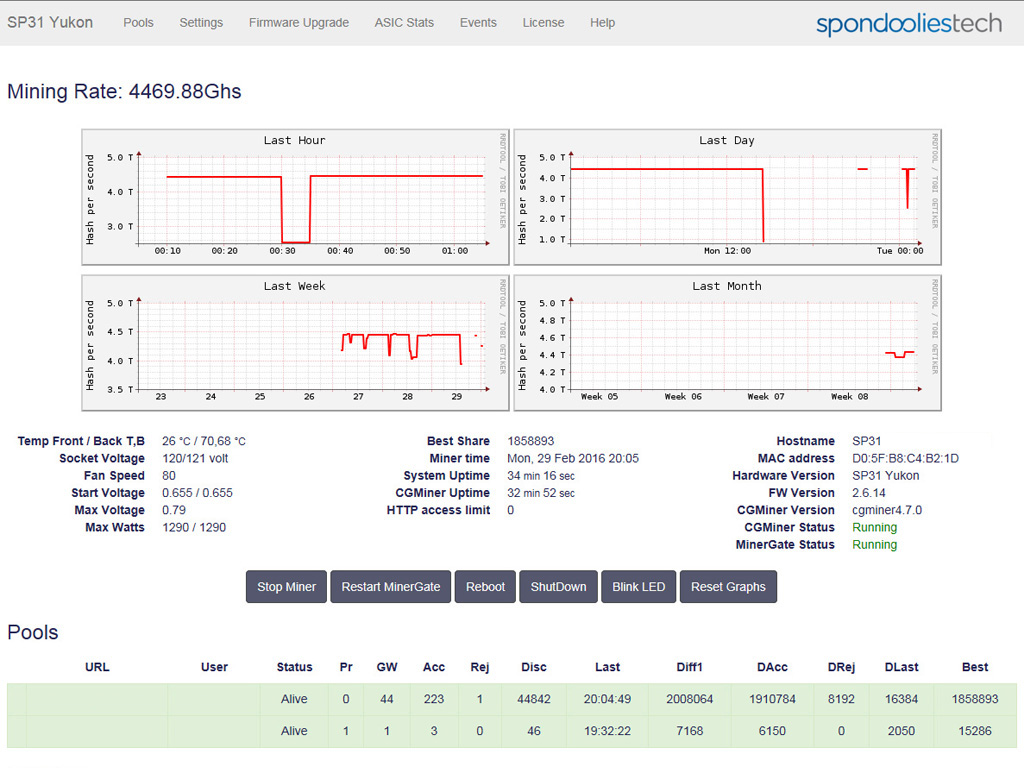
Task: Click Mining Rate 4469.88Ghs heading
Action: tap(124, 91)
